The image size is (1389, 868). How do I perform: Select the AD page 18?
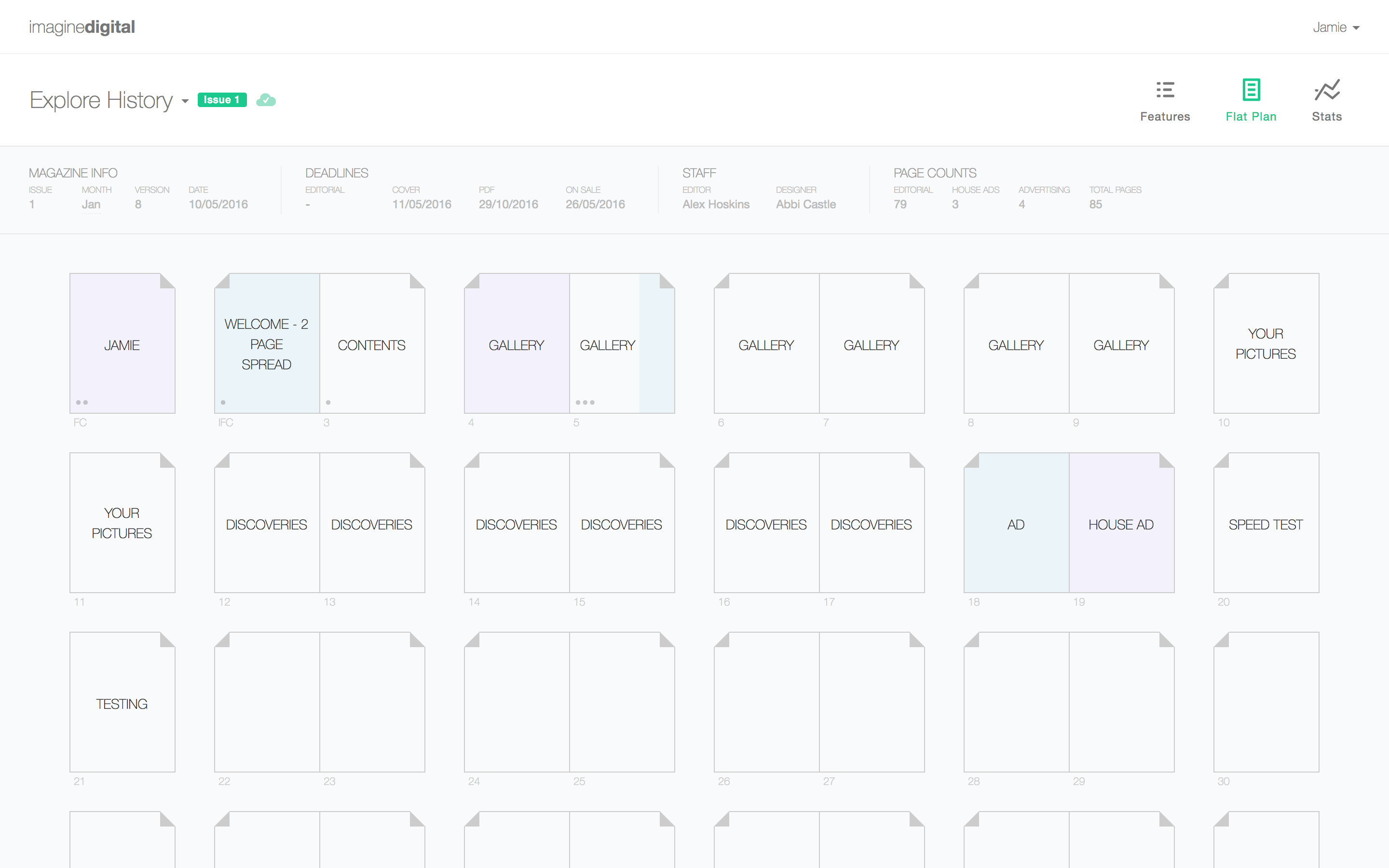(1017, 522)
